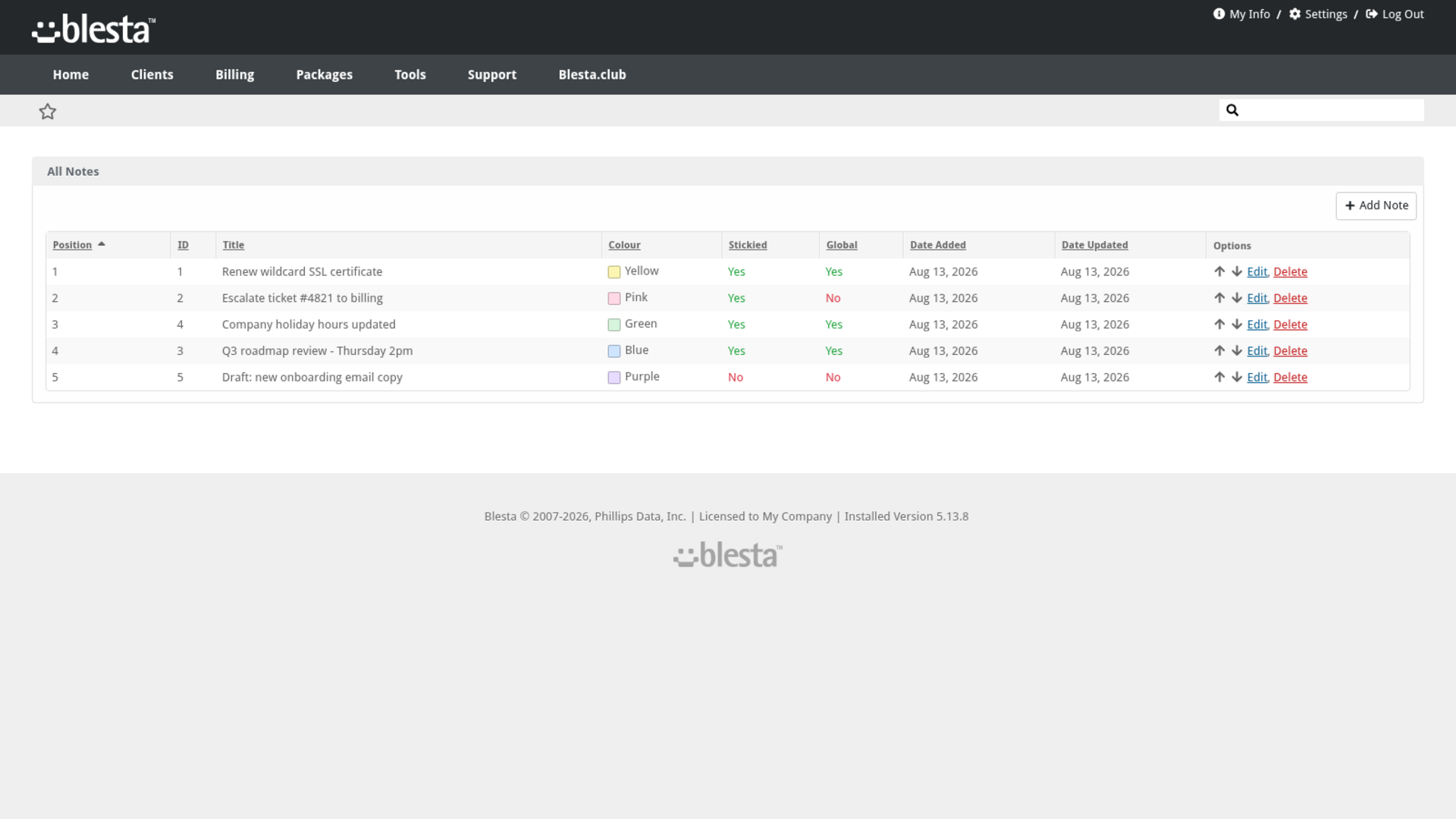Click 'Q3 roadmap review - Thursday 2pm' text
The height and width of the screenshot is (819, 1456).
tap(317, 351)
